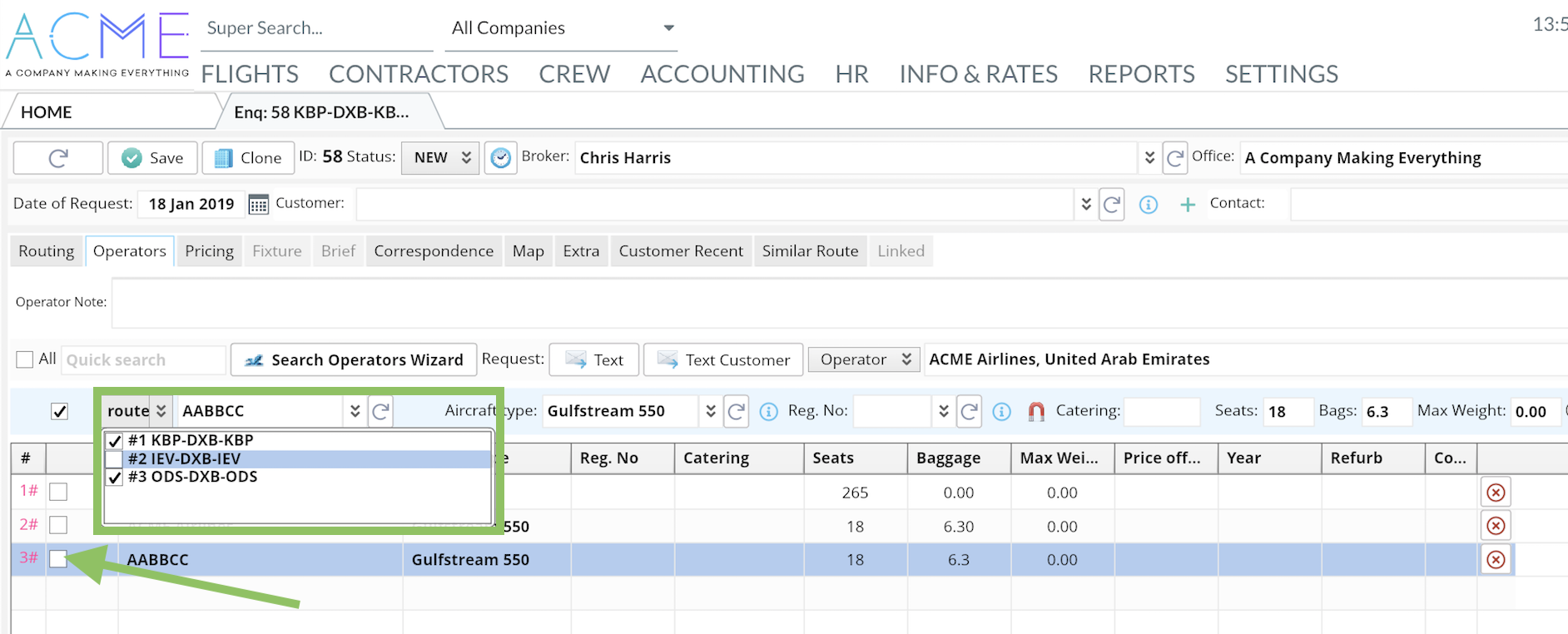Click the info icon beside Aircraft type

[x=769, y=411]
